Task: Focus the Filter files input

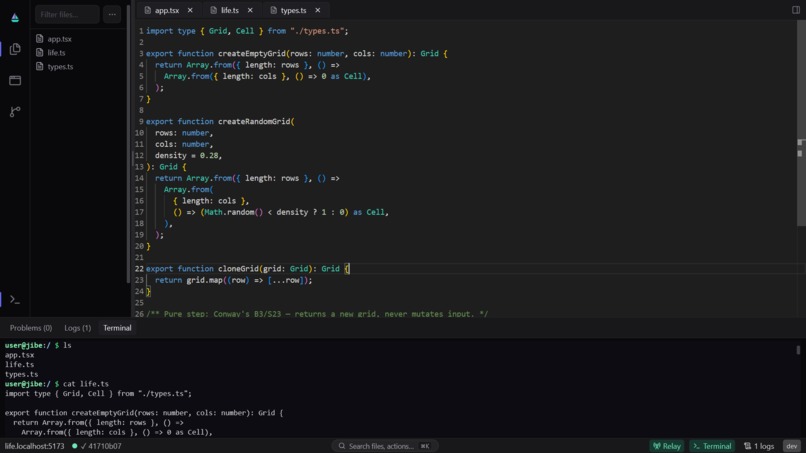Action: pyautogui.click(x=67, y=14)
